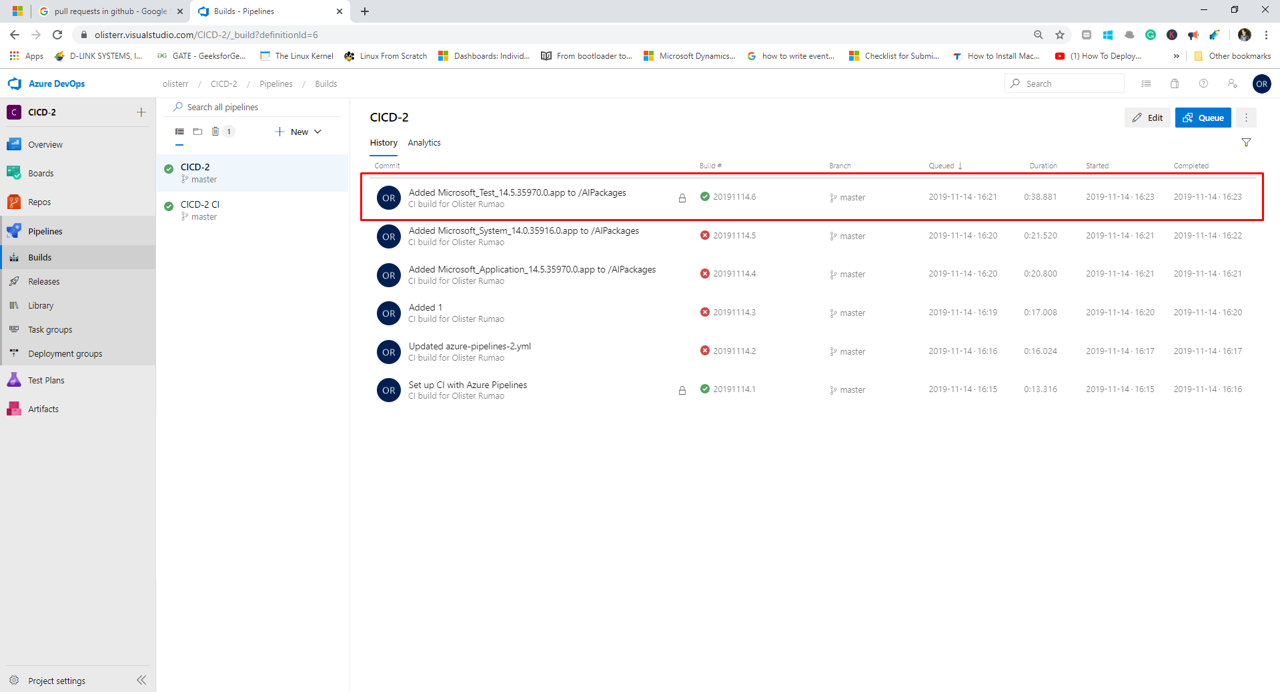
Task: Open the Pipelines breadcrumb link
Action: click(276, 84)
